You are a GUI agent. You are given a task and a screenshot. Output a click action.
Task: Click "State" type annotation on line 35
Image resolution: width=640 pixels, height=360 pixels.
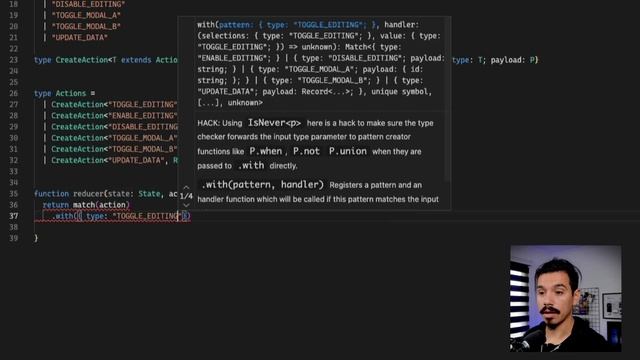point(149,193)
